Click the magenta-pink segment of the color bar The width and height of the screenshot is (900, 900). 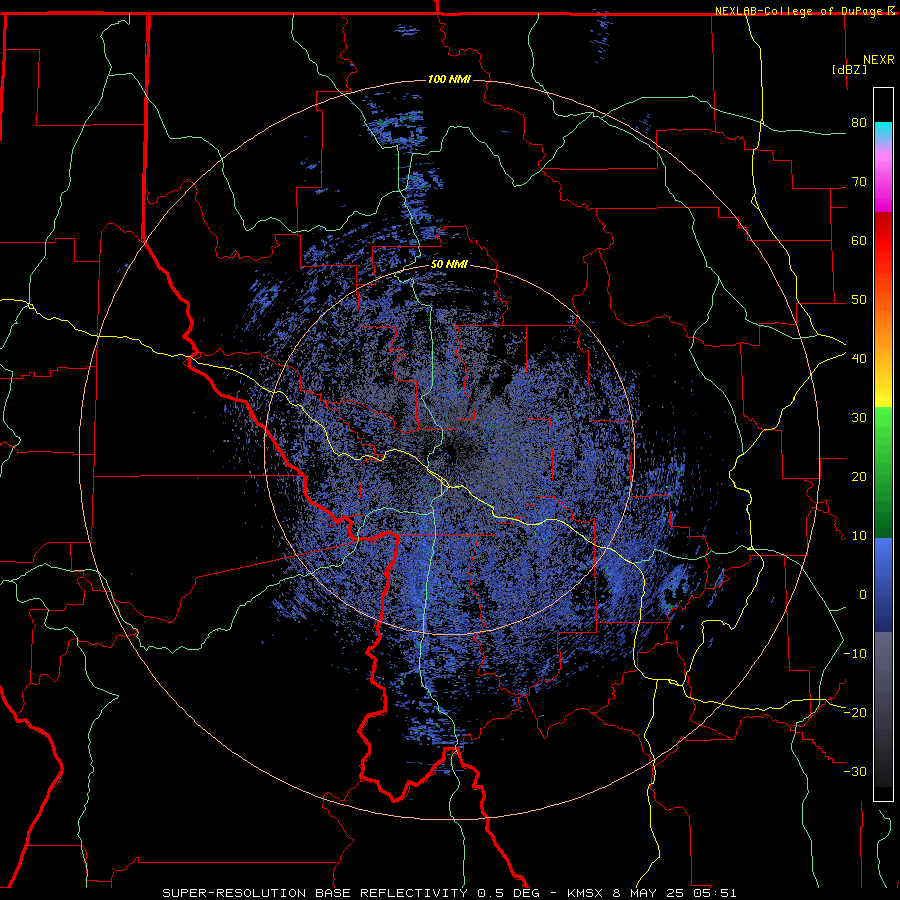tap(883, 178)
